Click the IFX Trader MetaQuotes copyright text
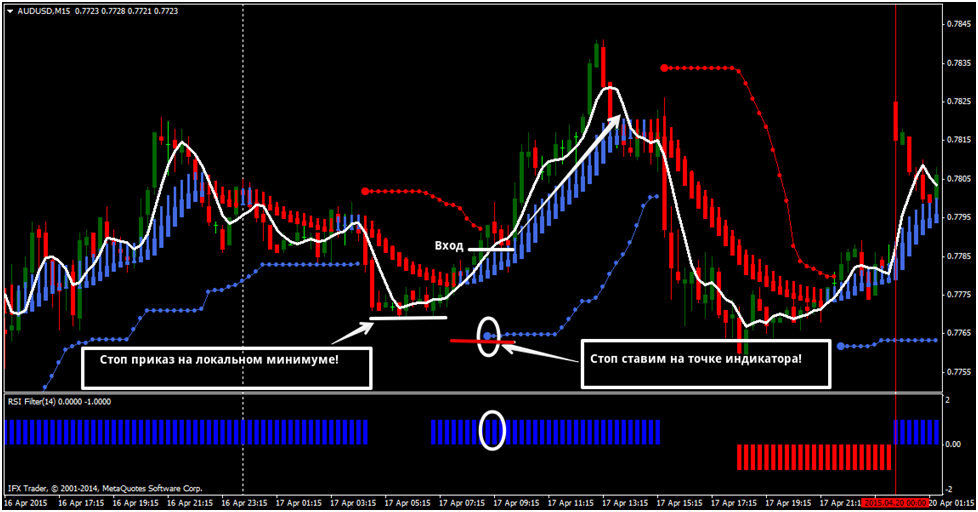The image size is (978, 512). [x=105, y=488]
